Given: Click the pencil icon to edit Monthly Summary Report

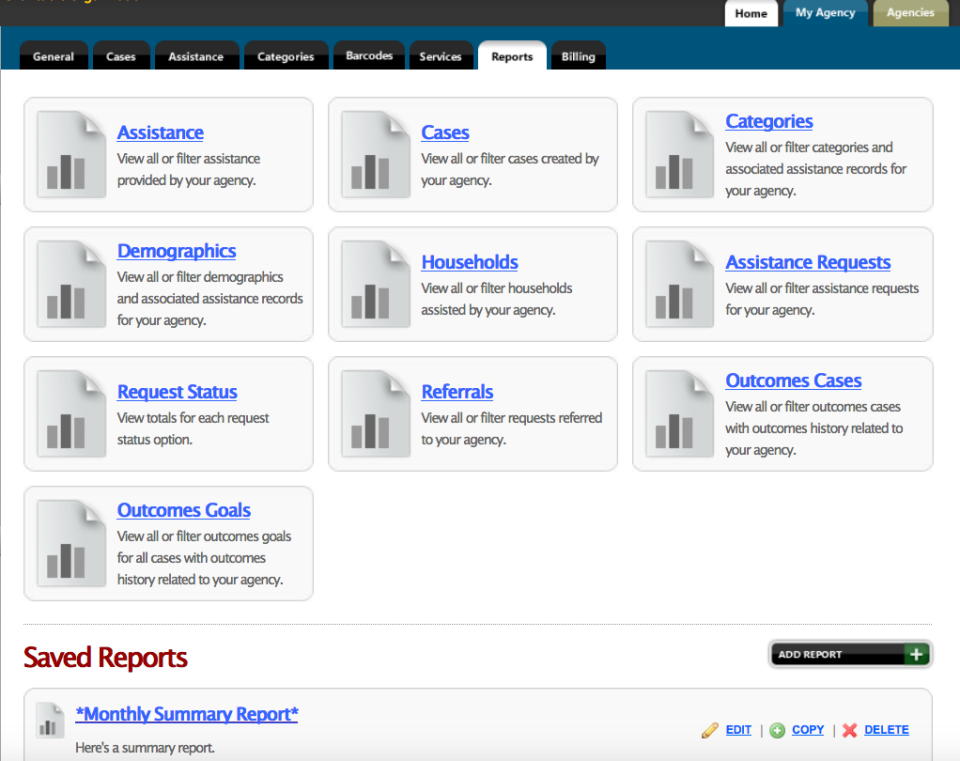Looking at the screenshot, I should click(711, 730).
